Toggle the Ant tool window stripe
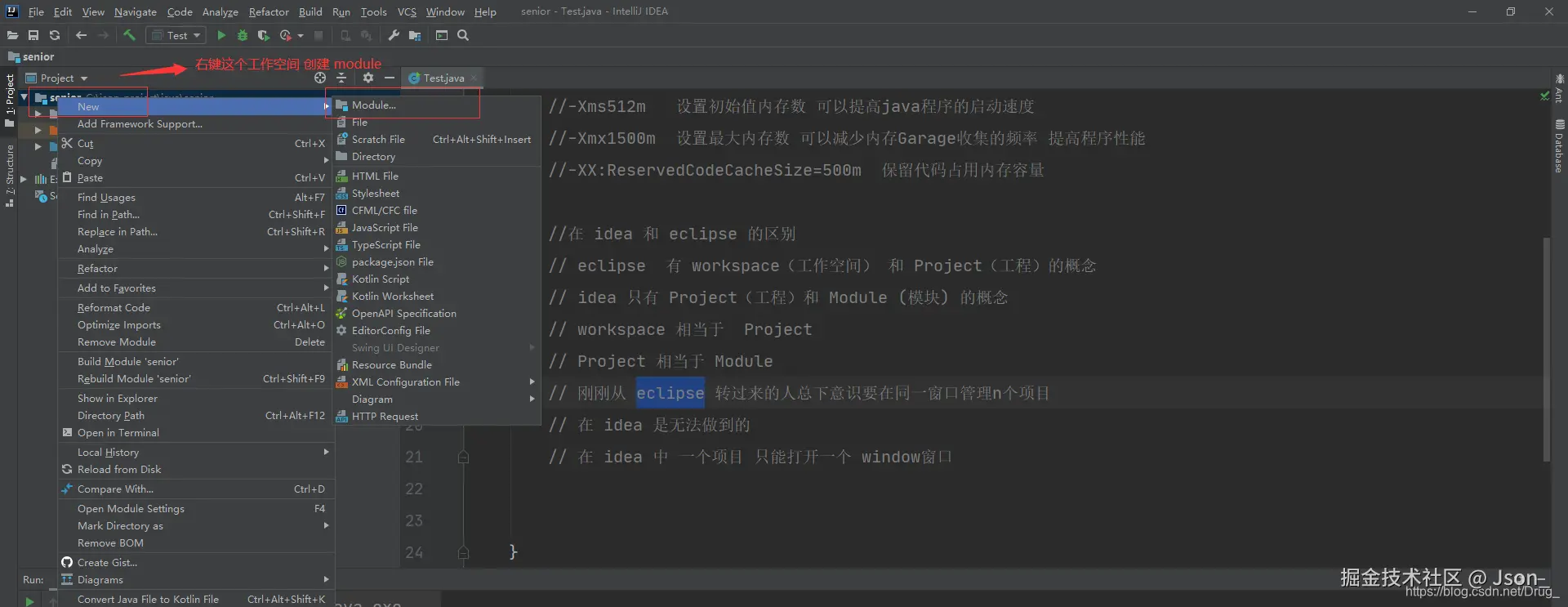Image resolution: width=1568 pixels, height=607 pixels. (1559, 88)
